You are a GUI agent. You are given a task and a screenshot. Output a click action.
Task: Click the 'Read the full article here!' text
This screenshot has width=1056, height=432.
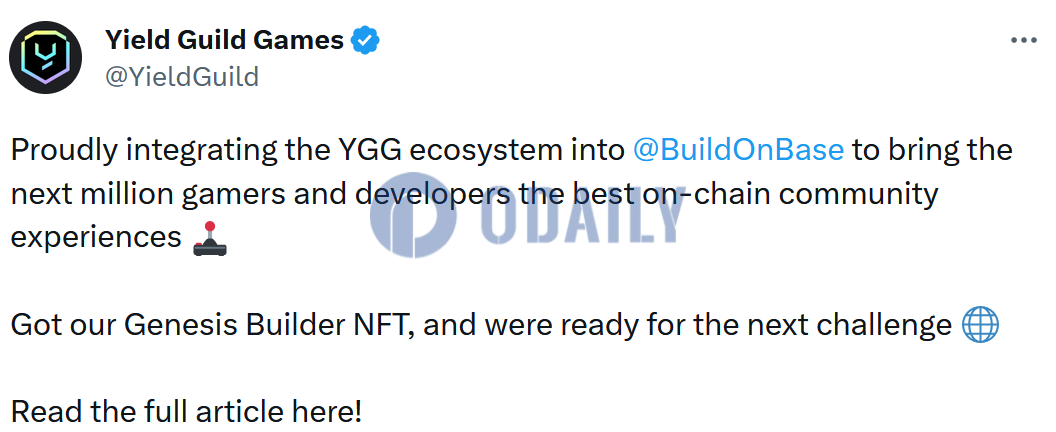pos(187,411)
